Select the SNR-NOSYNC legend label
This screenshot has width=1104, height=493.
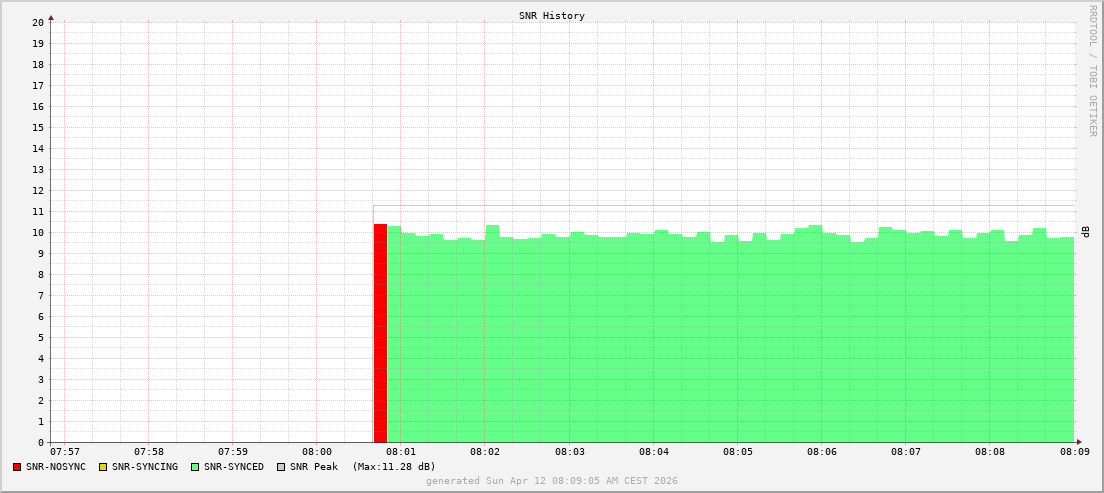click(x=56, y=467)
